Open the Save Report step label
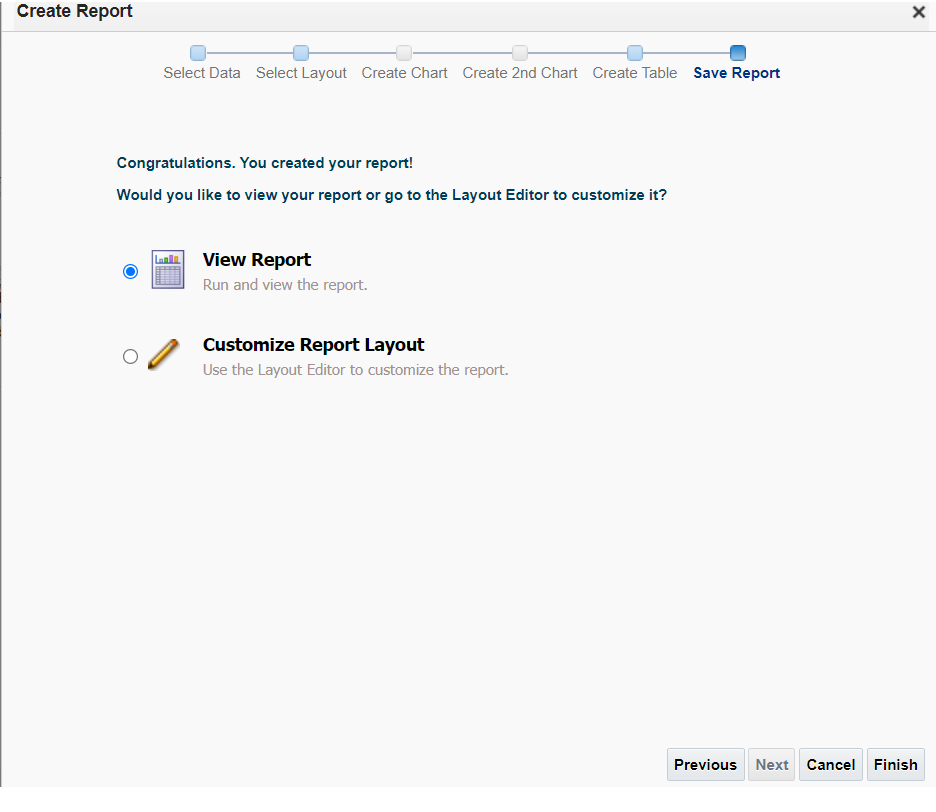Image resolution: width=936 pixels, height=812 pixels. click(x=736, y=72)
